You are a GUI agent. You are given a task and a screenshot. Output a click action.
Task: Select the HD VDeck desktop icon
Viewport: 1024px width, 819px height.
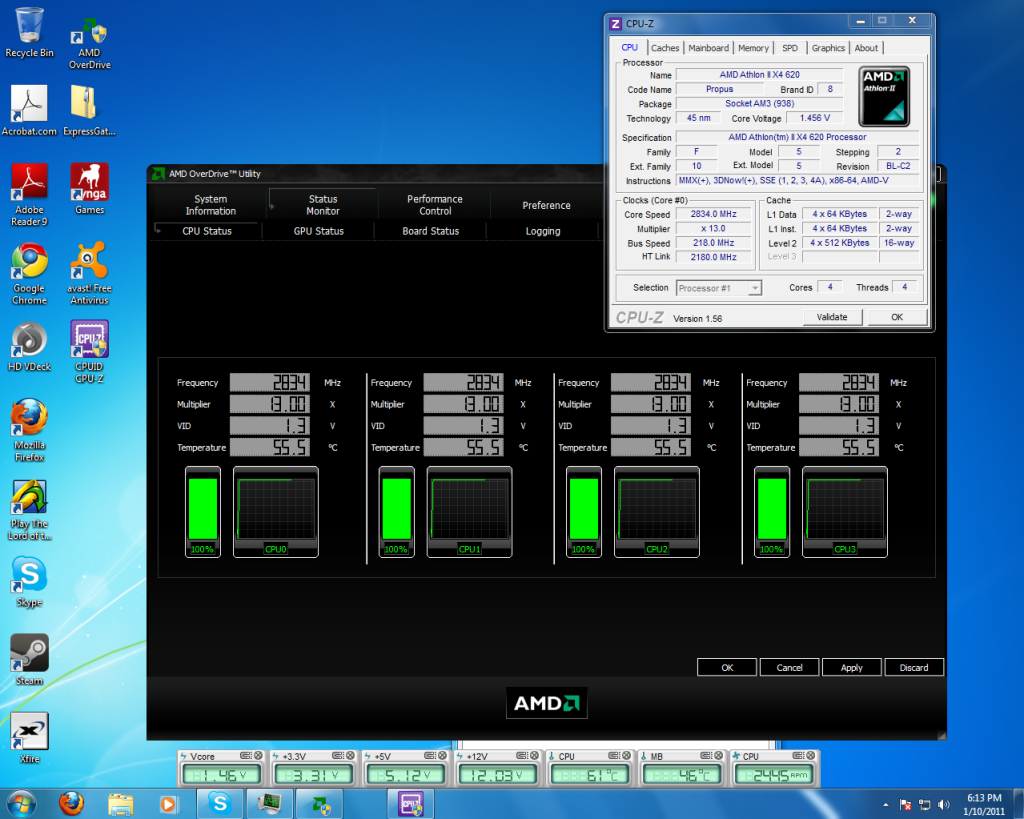click(x=29, y=347)
